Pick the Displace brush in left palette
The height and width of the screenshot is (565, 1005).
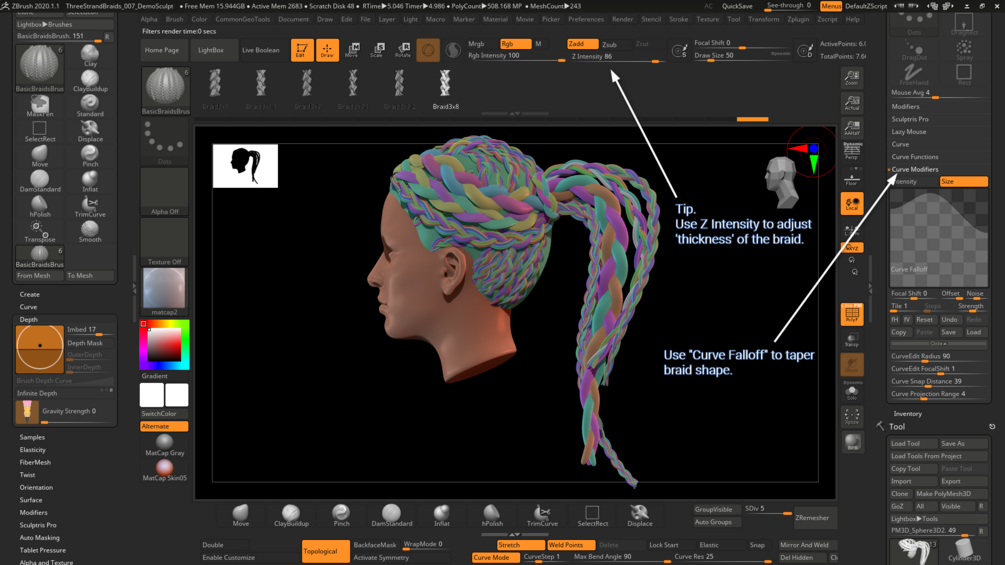(90, 131)
